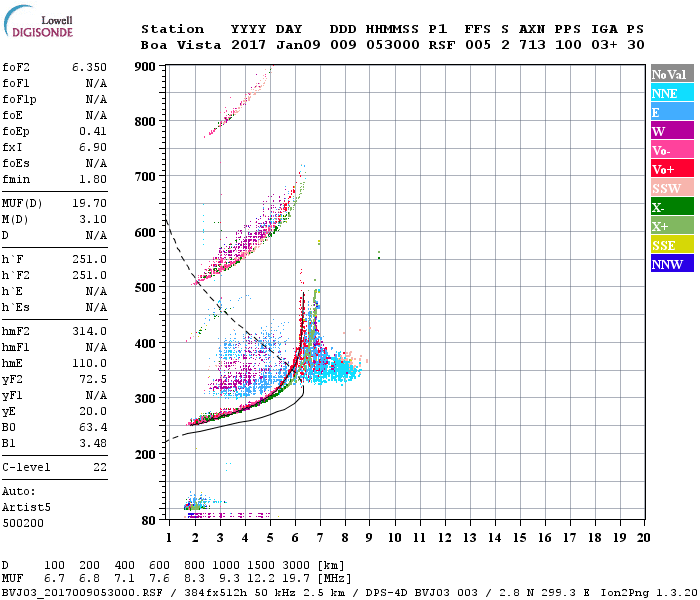This screenshot has height=600, width=700.
Task: Click the 10 MHz frequency axis label
Action: tap(395, 538)
